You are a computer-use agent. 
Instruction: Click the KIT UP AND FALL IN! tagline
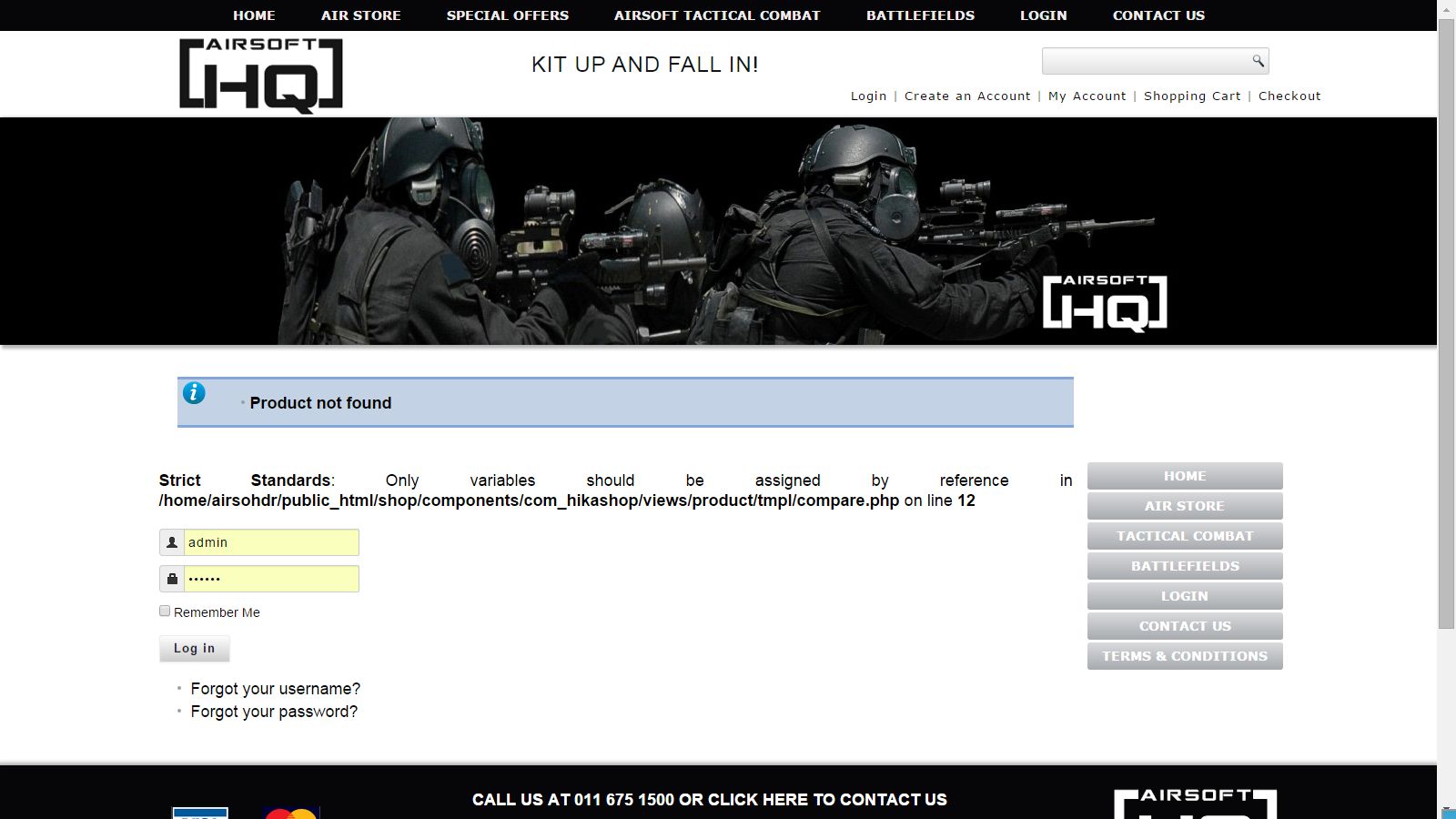(x=645, y=65)
